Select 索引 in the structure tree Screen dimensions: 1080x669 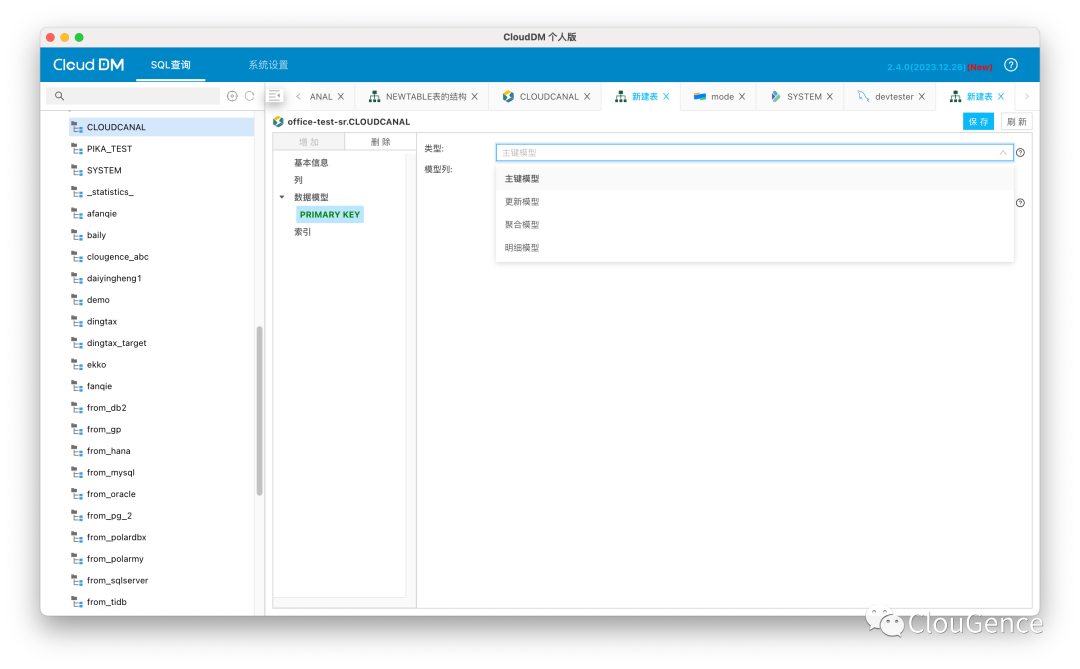(x=302, y=231)
